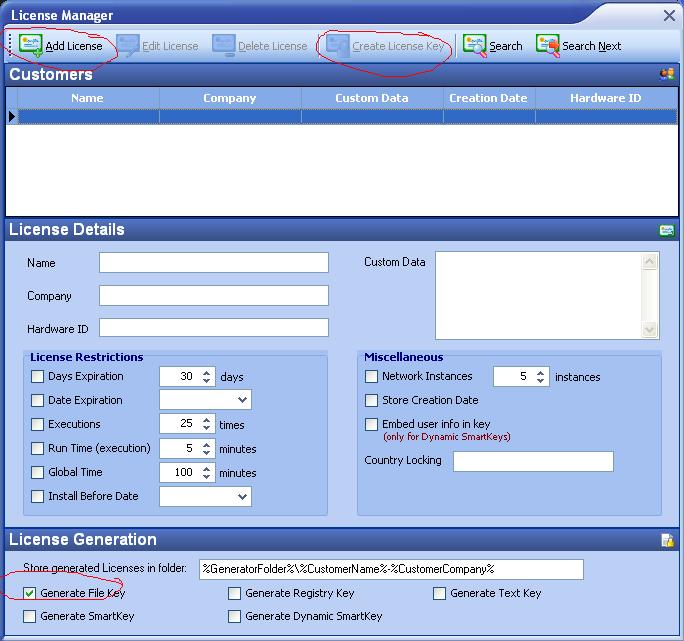Screen dimensions: 684x641
Task: Enable Date Expiration restriction
Action: 38,400
